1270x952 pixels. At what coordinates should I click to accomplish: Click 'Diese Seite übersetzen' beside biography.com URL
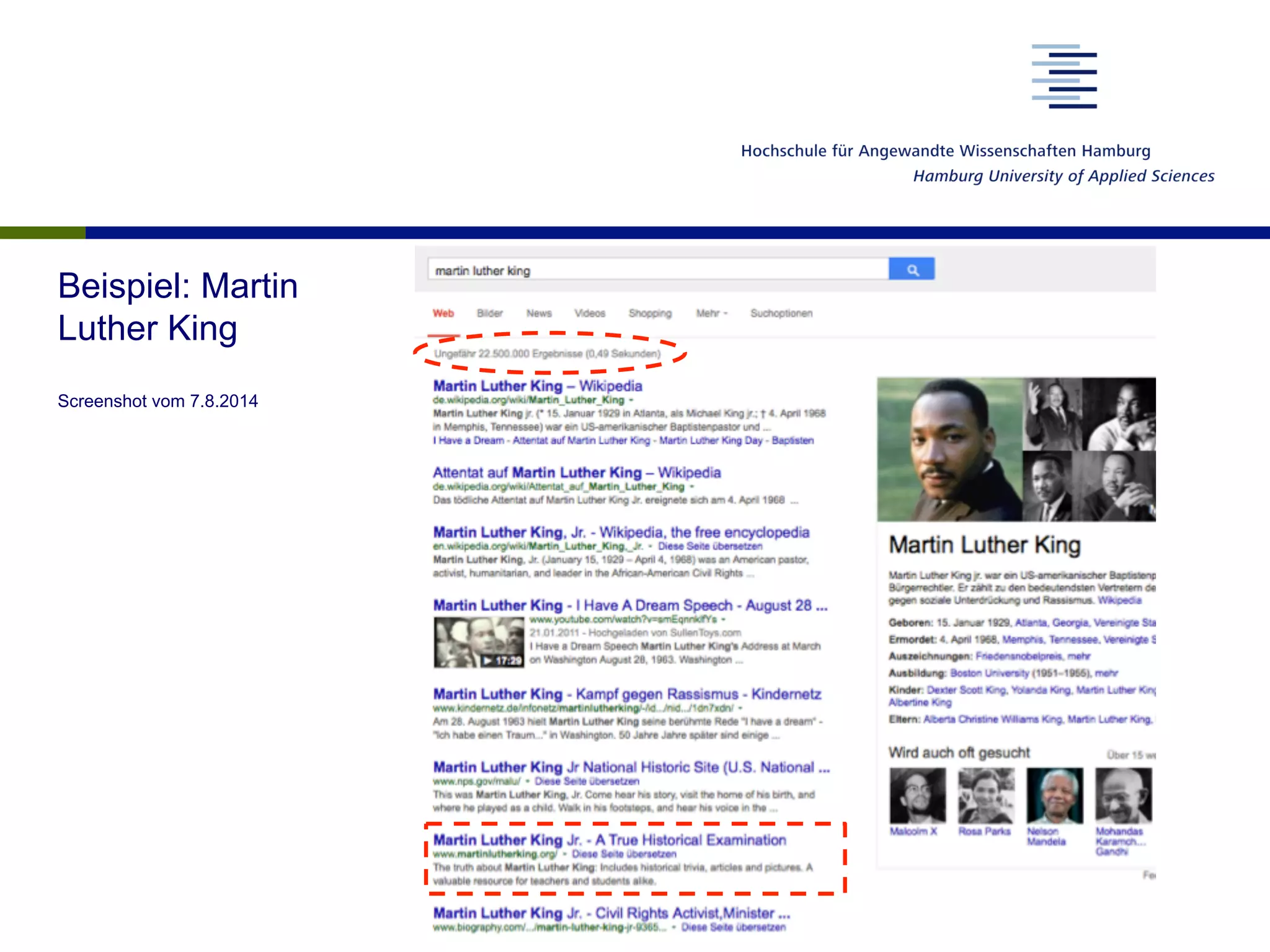[734, 928]
